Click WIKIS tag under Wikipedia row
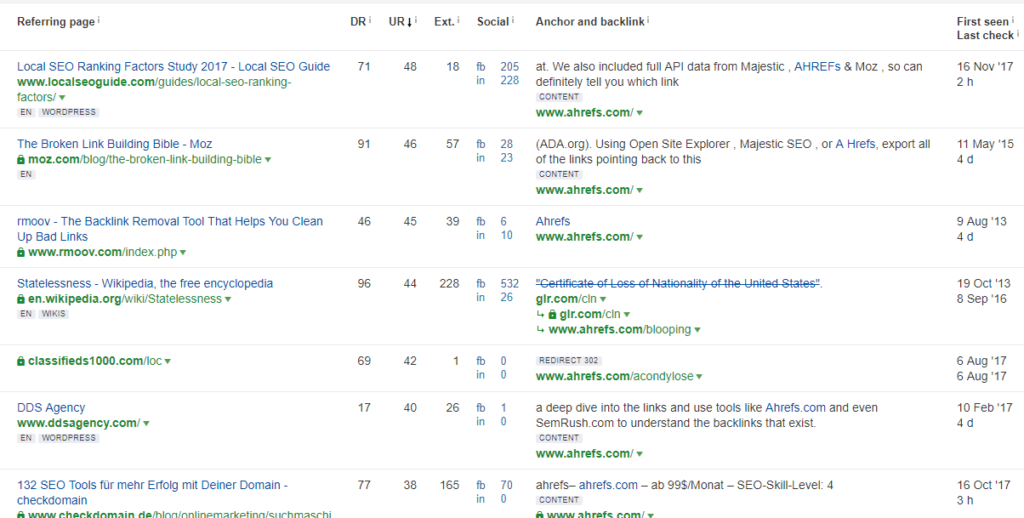 (53, 314)
